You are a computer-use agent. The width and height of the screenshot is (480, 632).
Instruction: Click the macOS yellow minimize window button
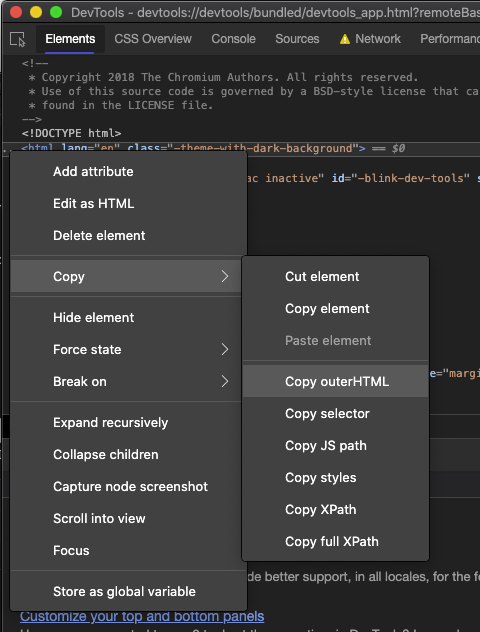click(36, 12)
